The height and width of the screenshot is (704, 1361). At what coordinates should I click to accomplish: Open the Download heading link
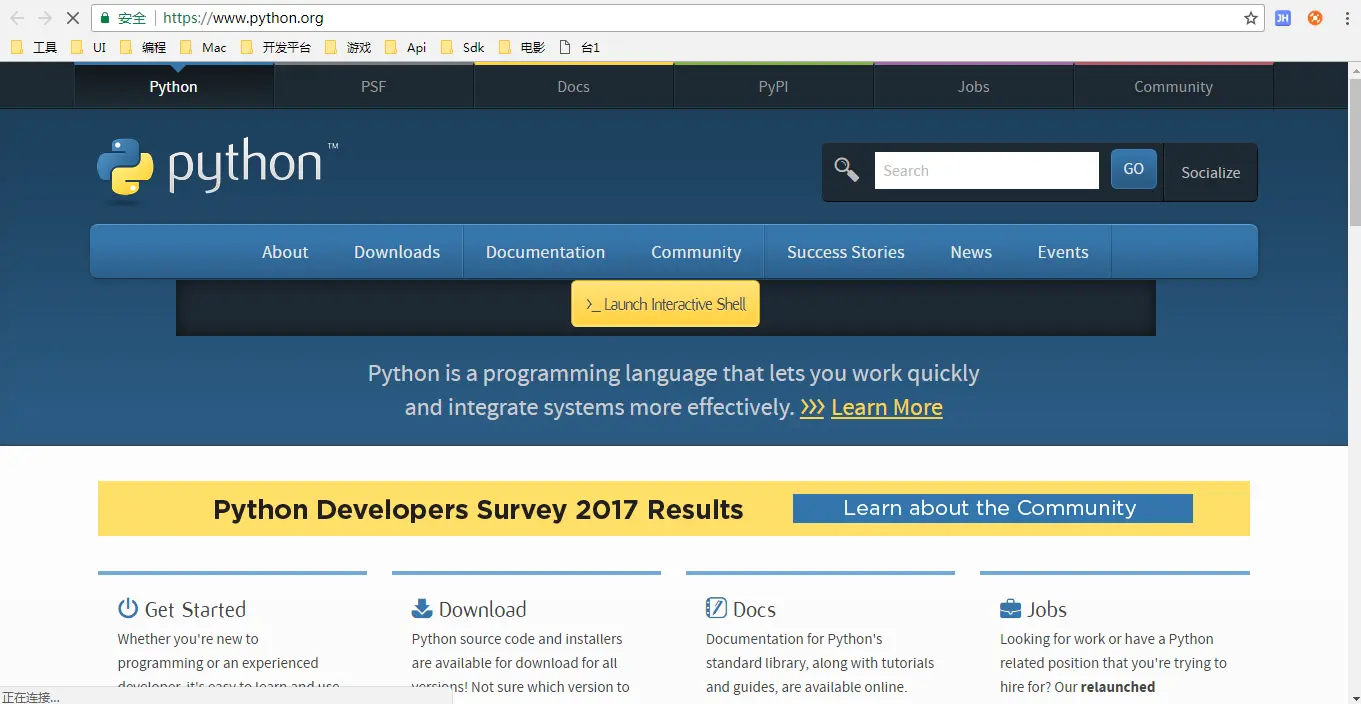coord(482,609)
